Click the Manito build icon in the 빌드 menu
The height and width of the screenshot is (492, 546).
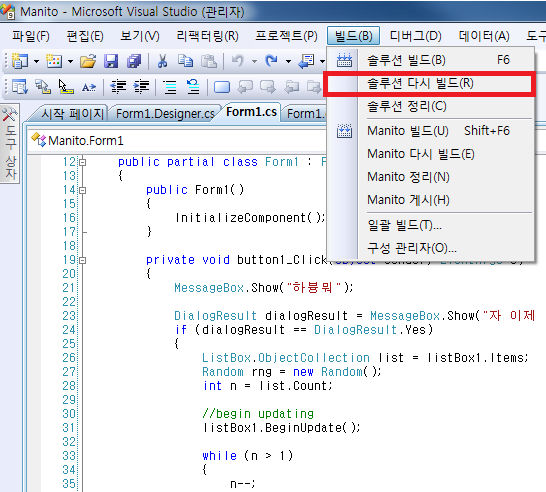[x=344, y=131]
